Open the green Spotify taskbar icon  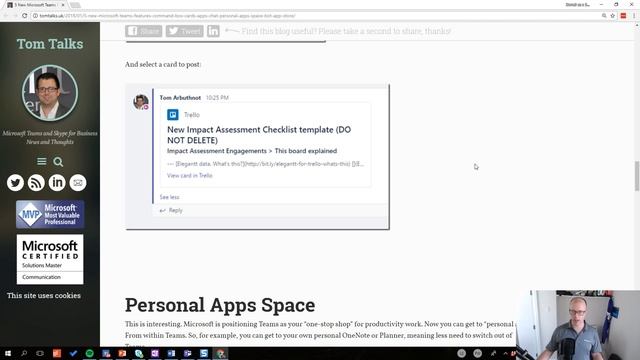click(x=89, y=353)
